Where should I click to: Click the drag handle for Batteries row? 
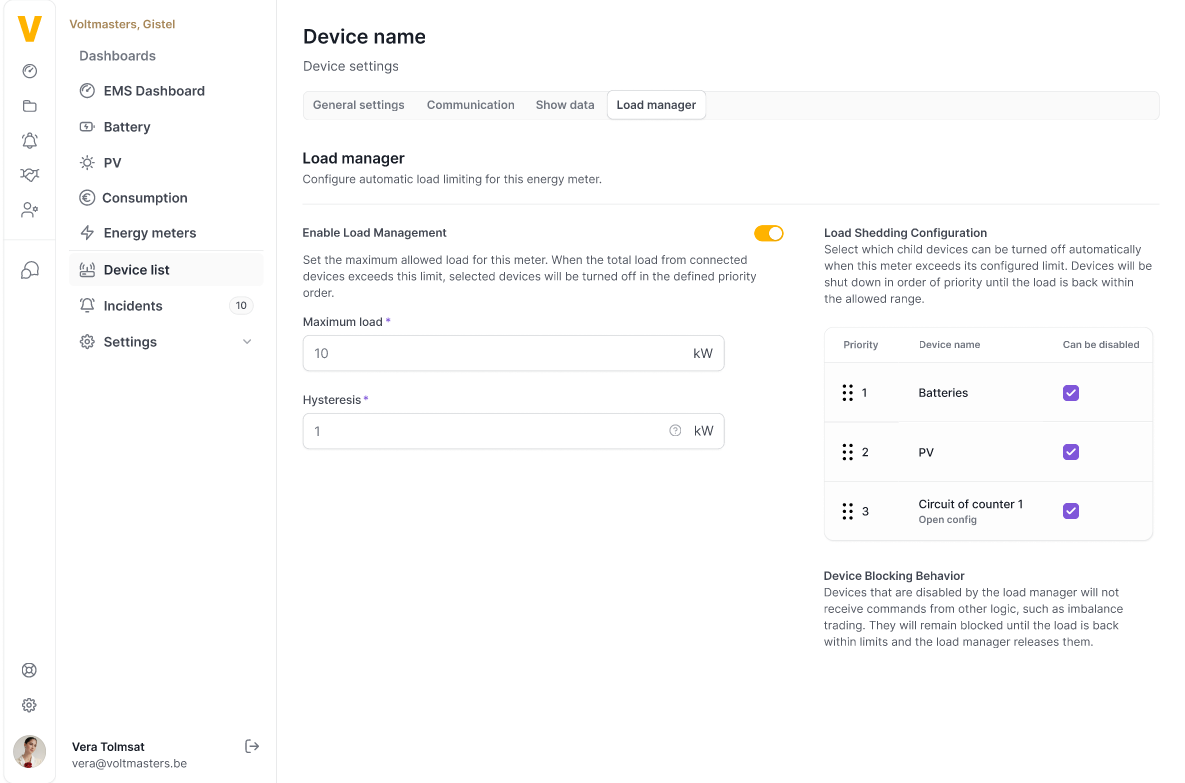click(x=847, y=393)
